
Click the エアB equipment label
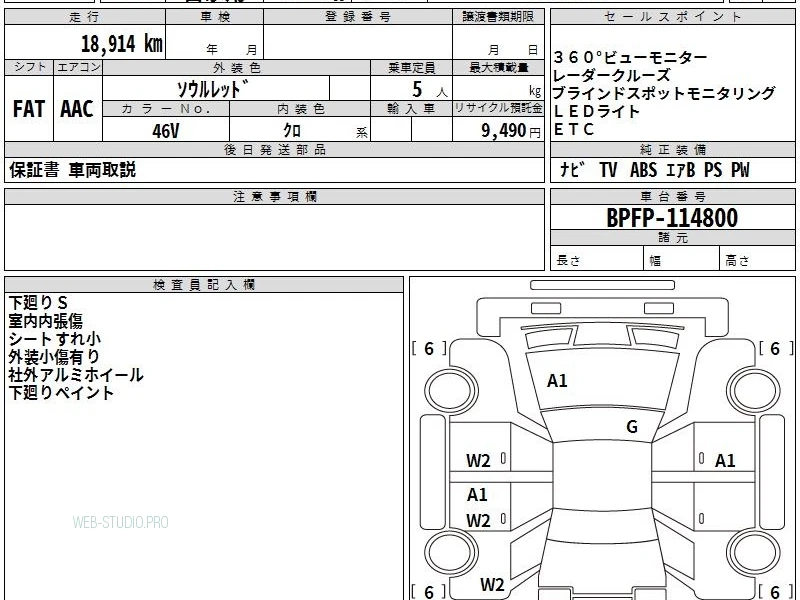[x=680, y=169]
